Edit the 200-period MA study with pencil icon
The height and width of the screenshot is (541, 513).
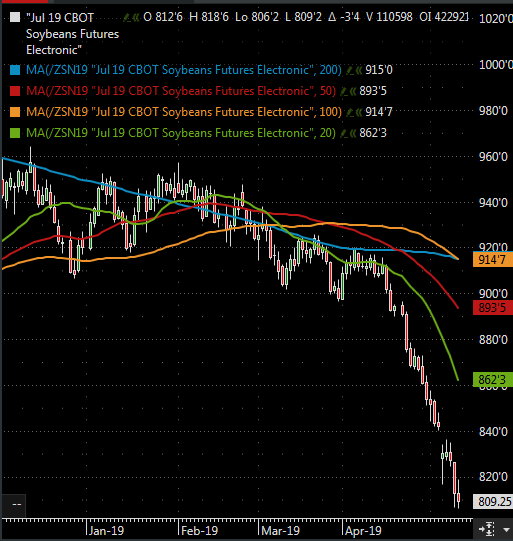349,71
